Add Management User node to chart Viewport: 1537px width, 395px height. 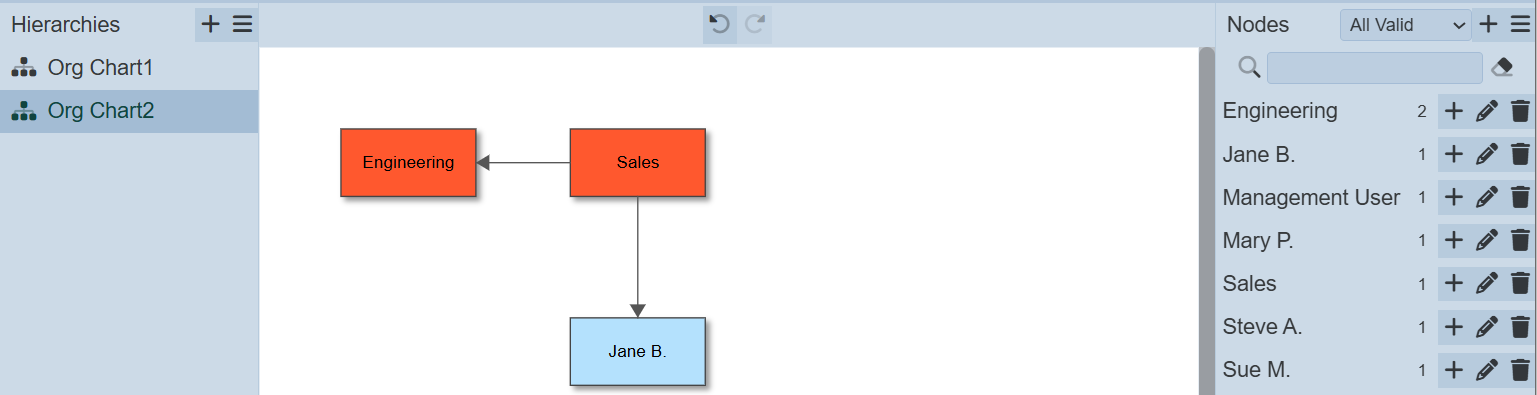point(1454,197)
